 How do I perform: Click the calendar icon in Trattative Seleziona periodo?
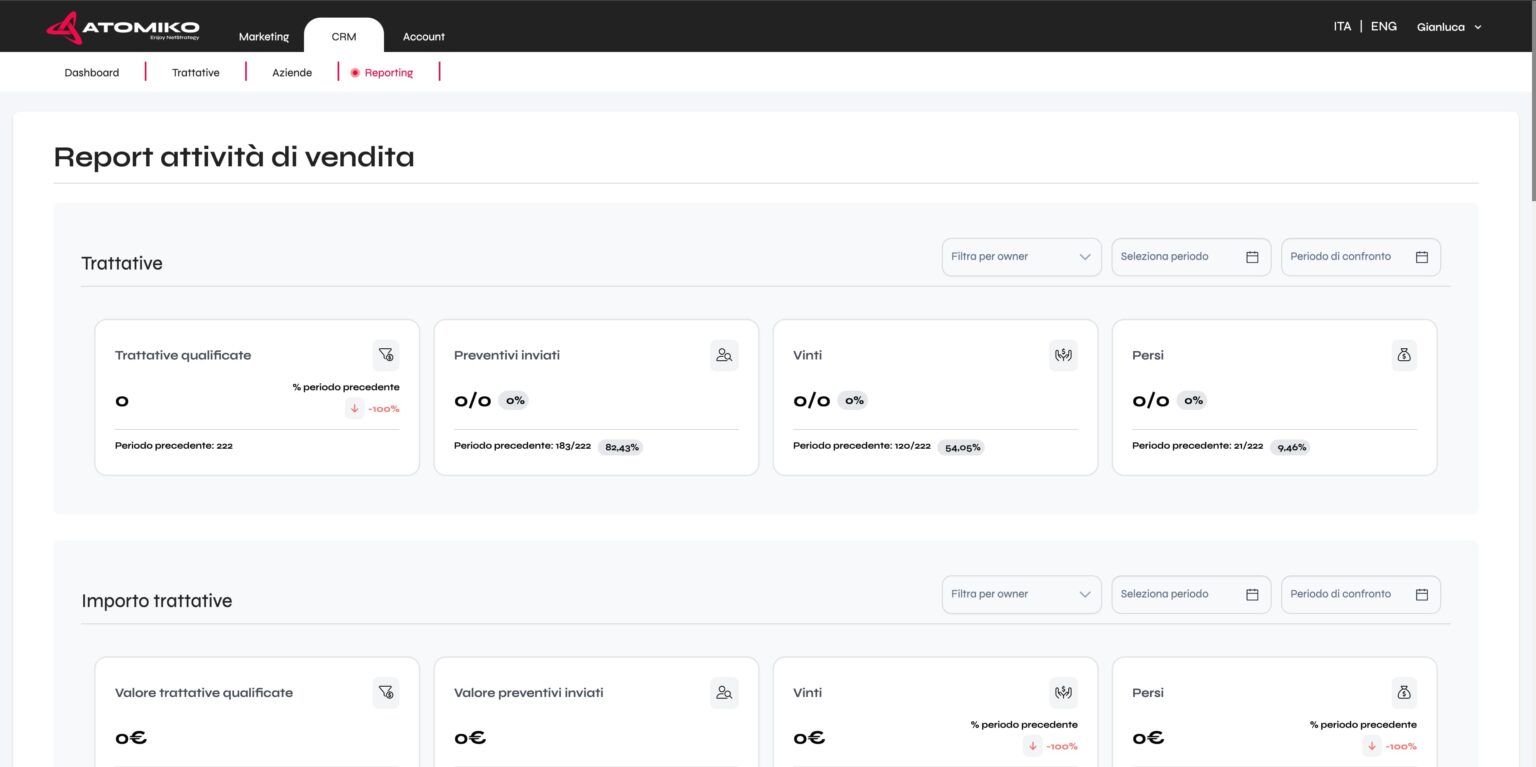point(1252,257)
